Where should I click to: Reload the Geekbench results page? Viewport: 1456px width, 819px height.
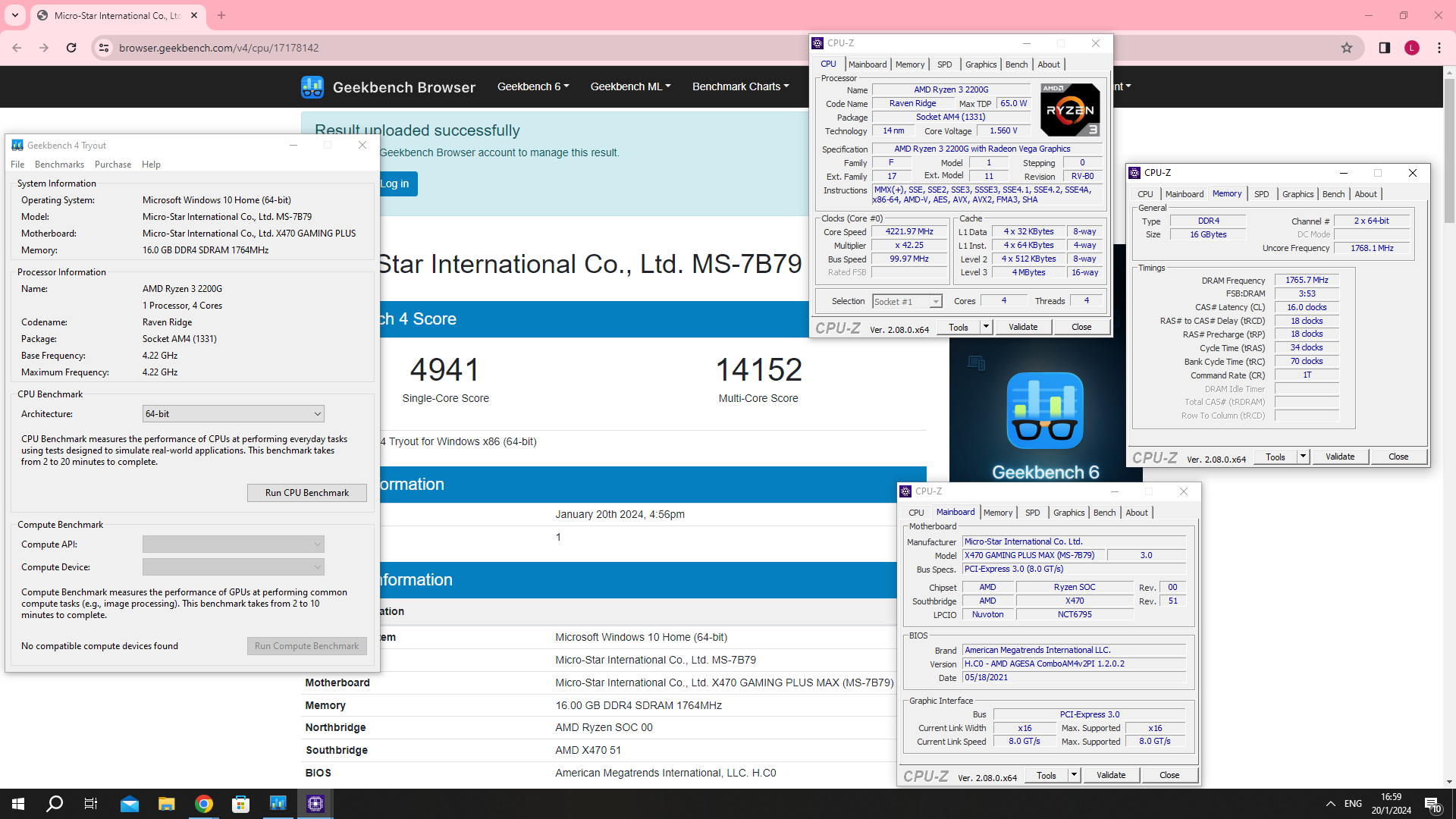point(71,48)
